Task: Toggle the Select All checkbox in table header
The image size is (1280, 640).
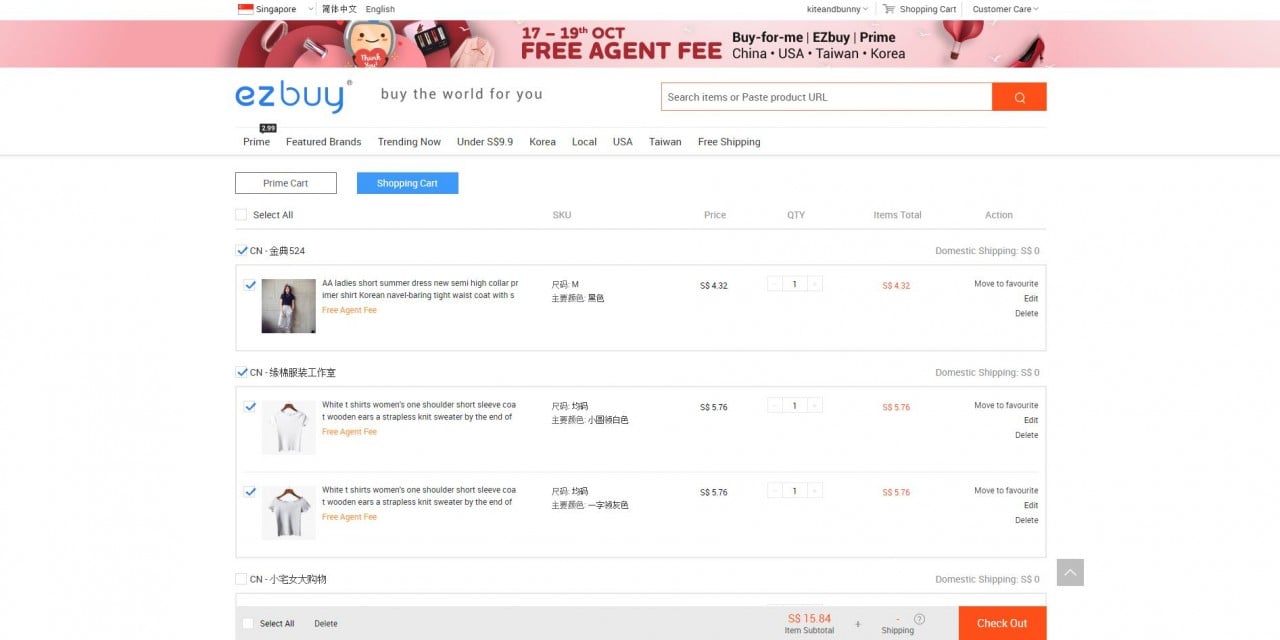Action: click(x=241, y=215)
